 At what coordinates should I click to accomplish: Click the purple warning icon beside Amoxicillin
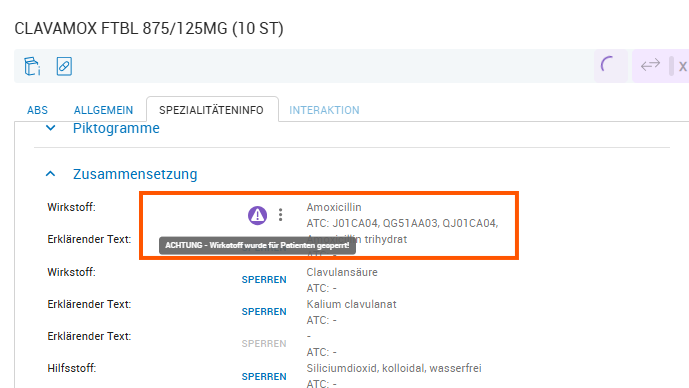coord(257,215)
